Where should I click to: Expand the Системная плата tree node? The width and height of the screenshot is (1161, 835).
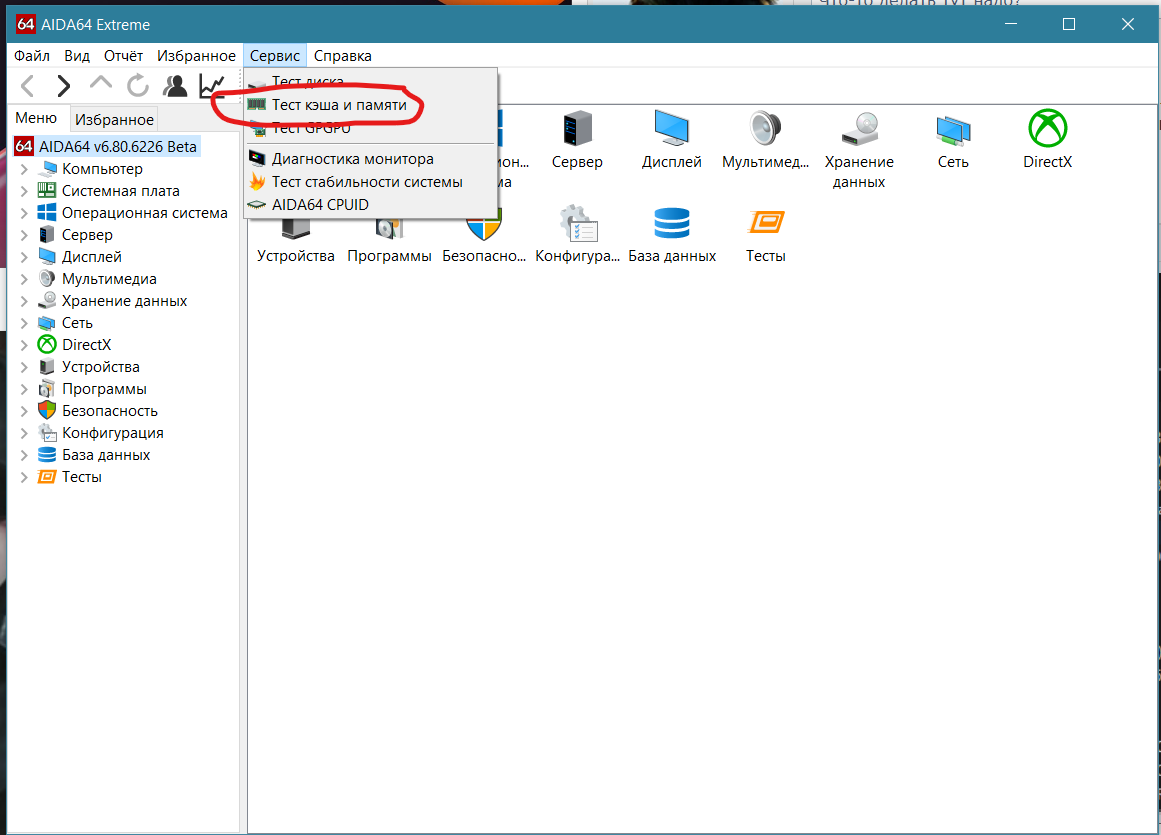(24, 191)
